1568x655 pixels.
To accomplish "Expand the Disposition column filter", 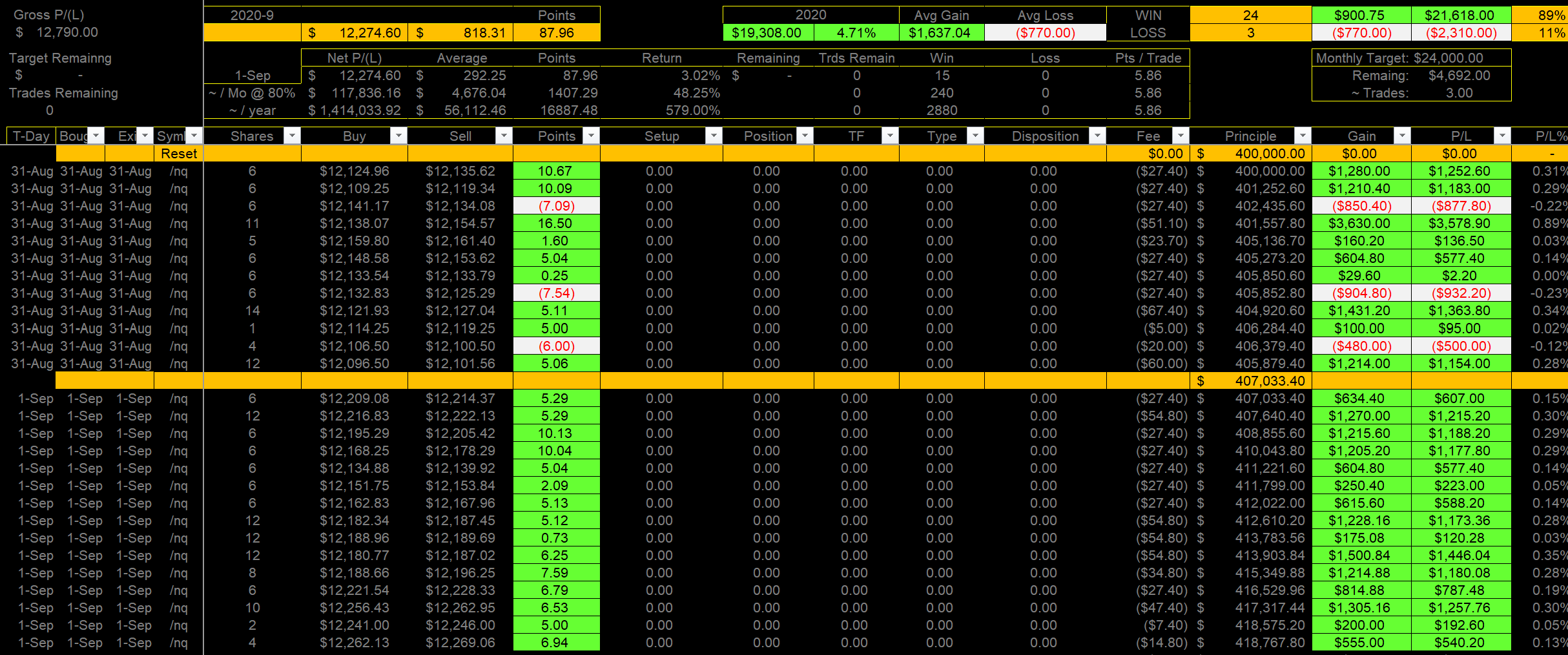I will point(1098,136).
